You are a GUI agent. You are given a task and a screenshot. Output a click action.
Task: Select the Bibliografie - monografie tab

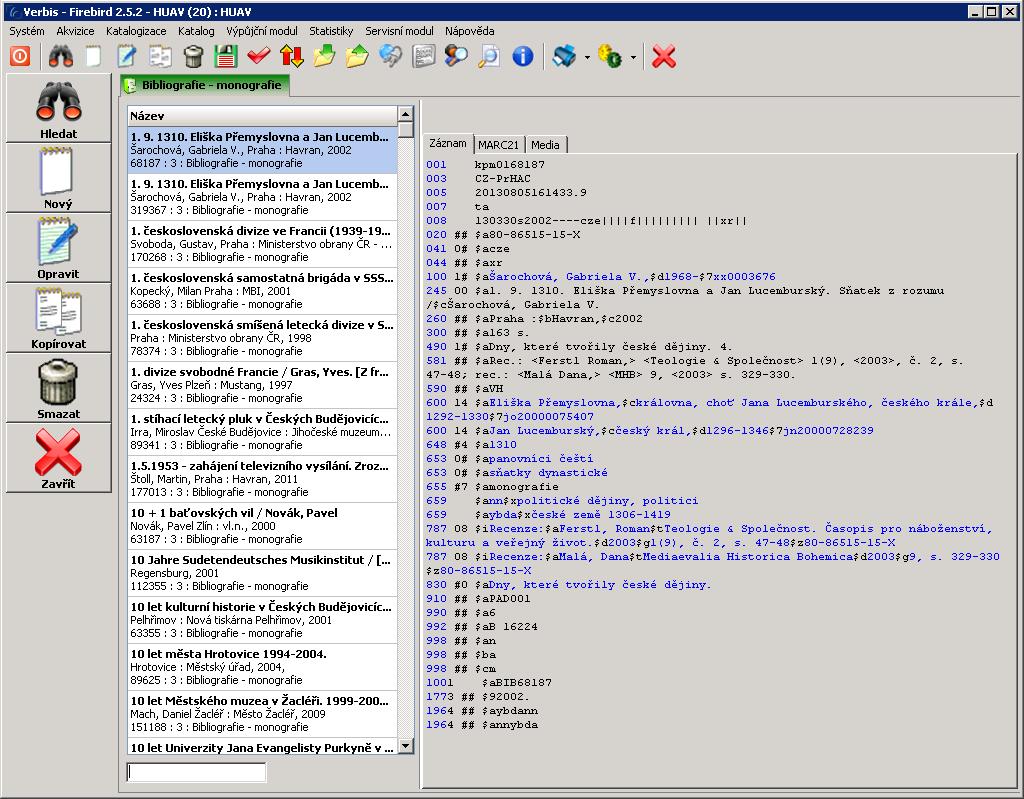(x=204, y=85)
